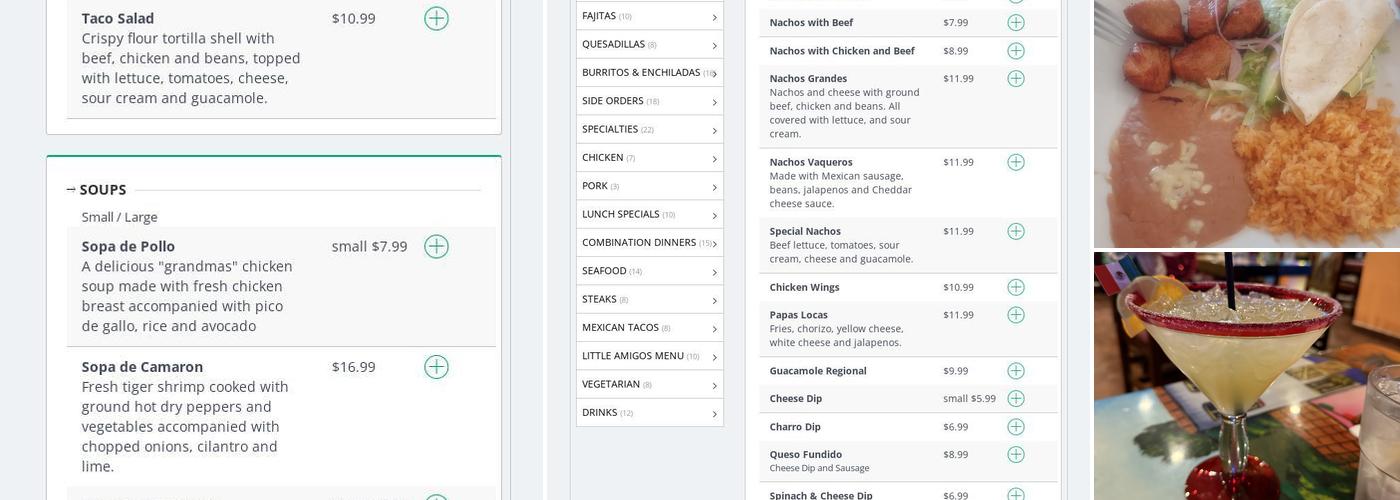Add Queso Fundido to order
Viewport: 1400px width, 500px height.
click(x=1015, y=455)
